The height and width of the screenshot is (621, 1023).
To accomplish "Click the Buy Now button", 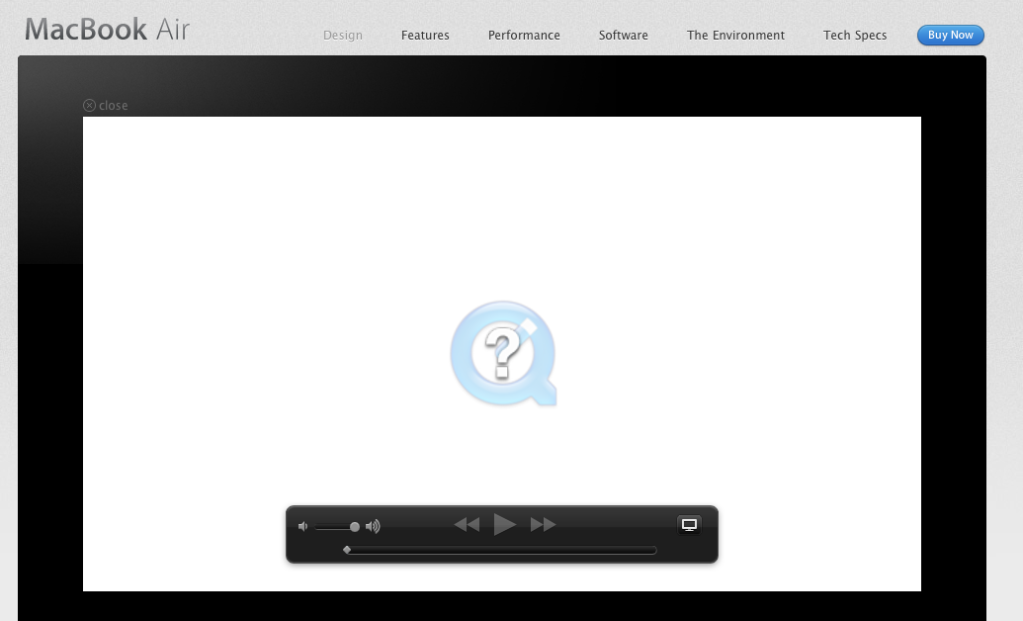I will (951, 35).
